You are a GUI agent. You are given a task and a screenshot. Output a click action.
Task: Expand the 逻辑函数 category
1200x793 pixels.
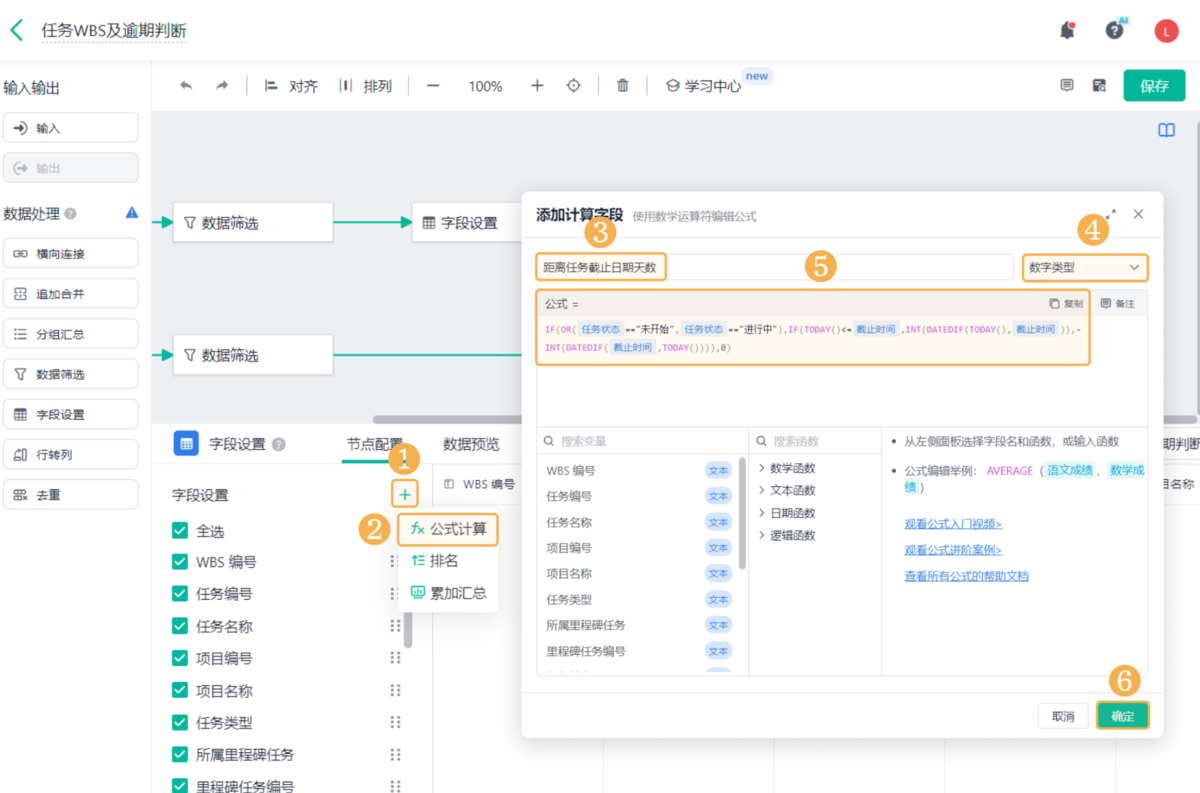pos(792,535)
